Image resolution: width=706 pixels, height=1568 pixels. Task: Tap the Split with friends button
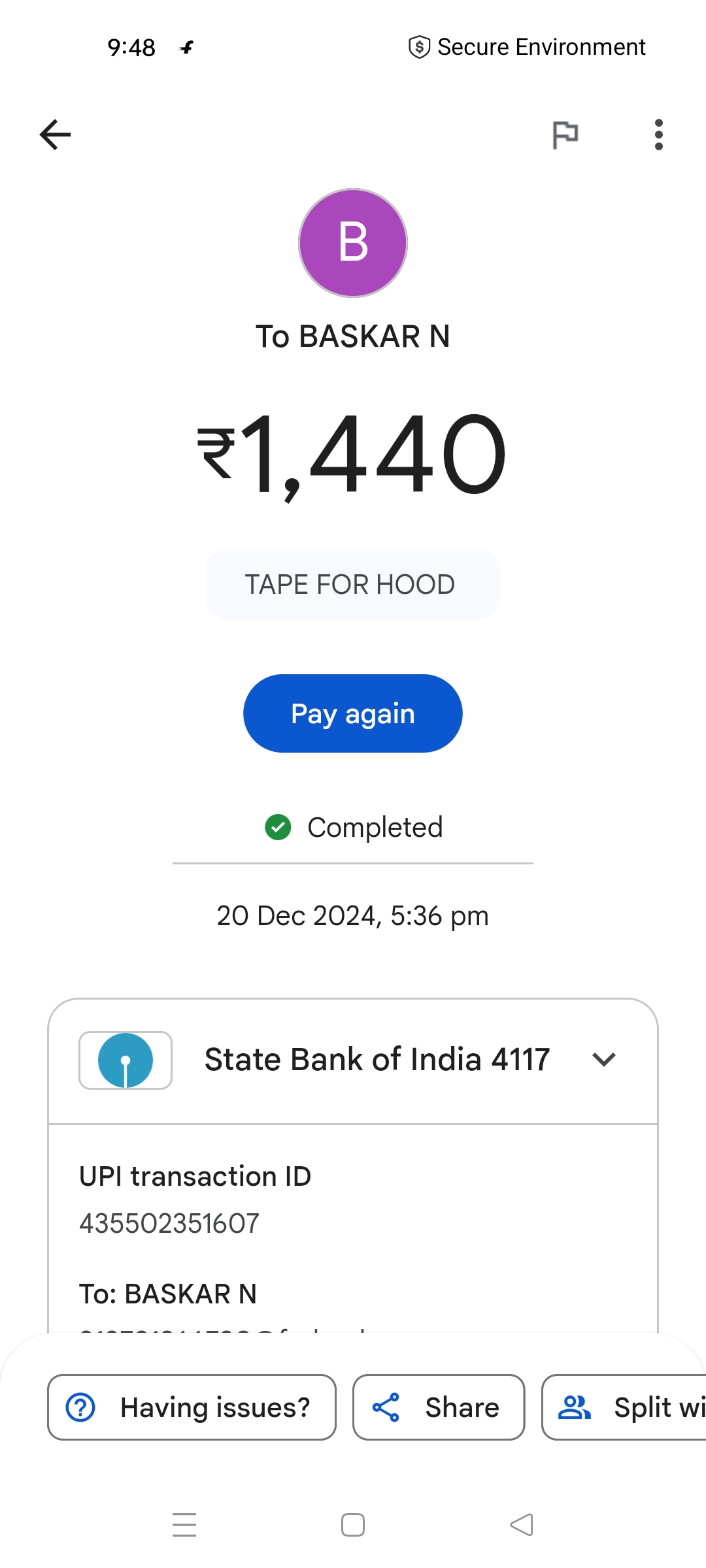click(x=624, y=1407)
